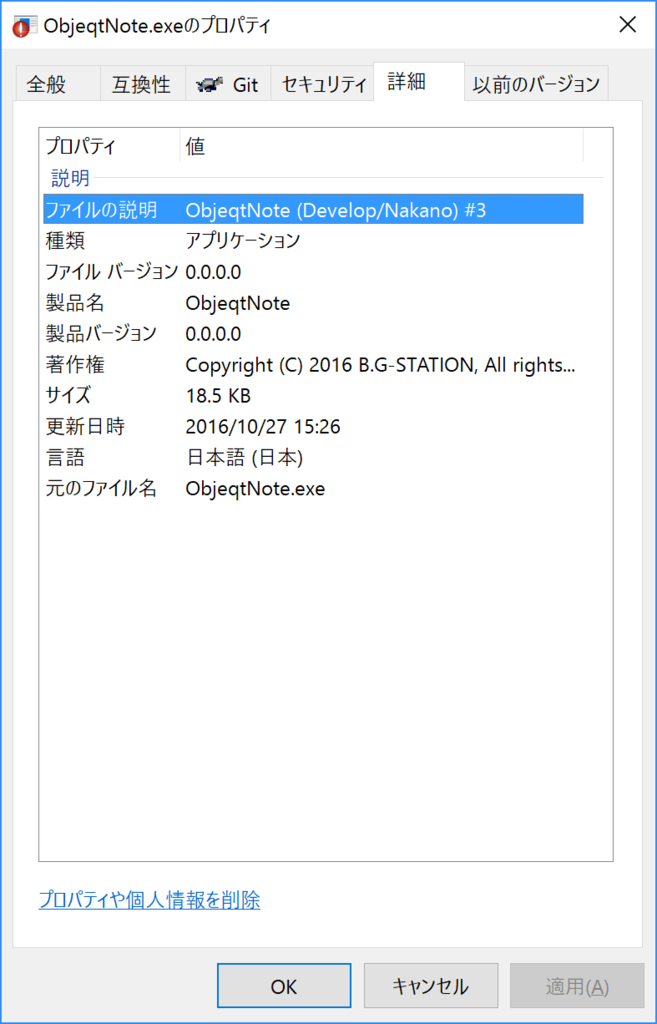The width and height of the screenshot is (657, 1024).
Task: Select the 元のファイル名 property label
Action: (x=101, y=489)
